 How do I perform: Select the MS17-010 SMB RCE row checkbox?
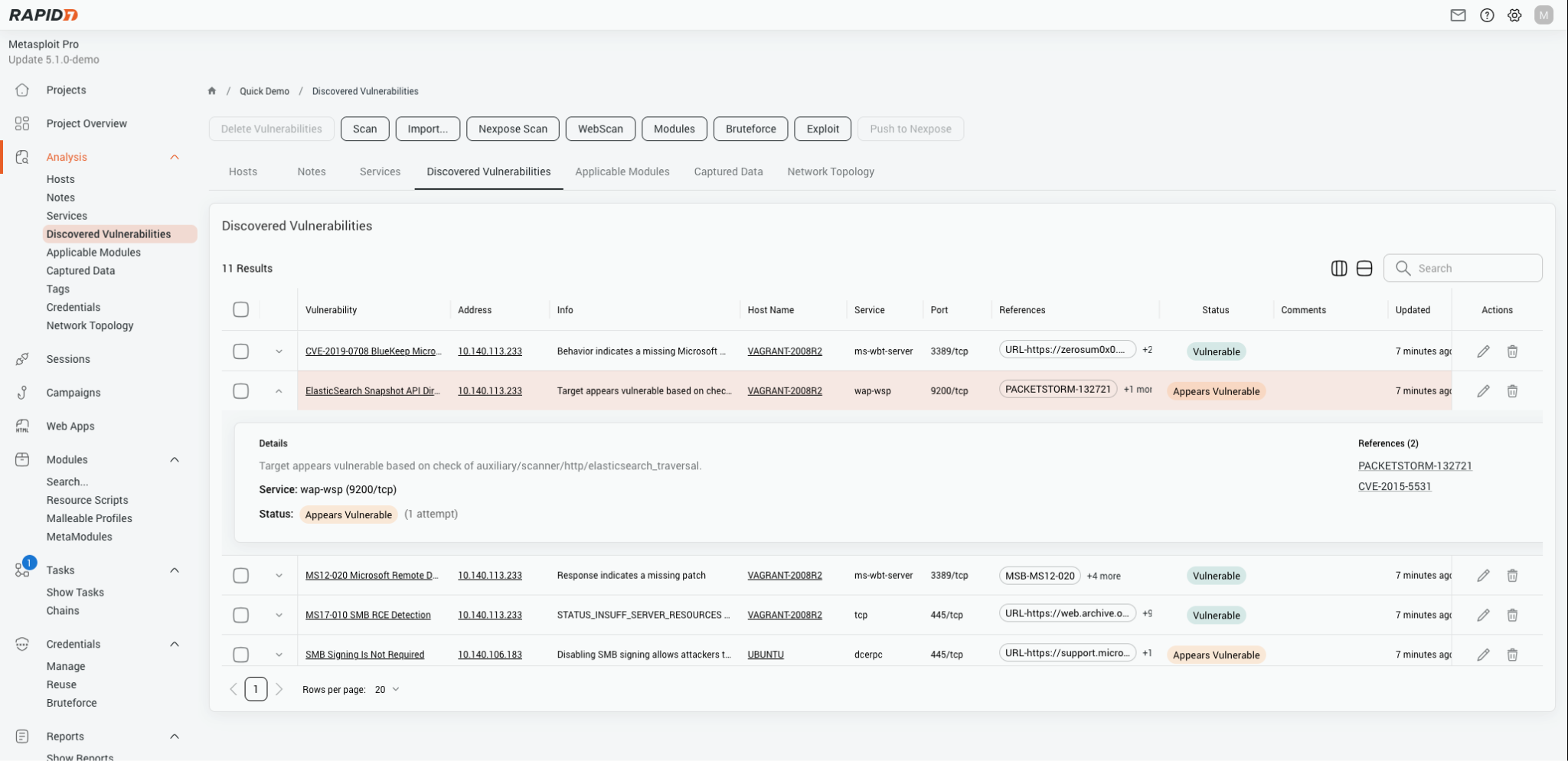point(241,615)
